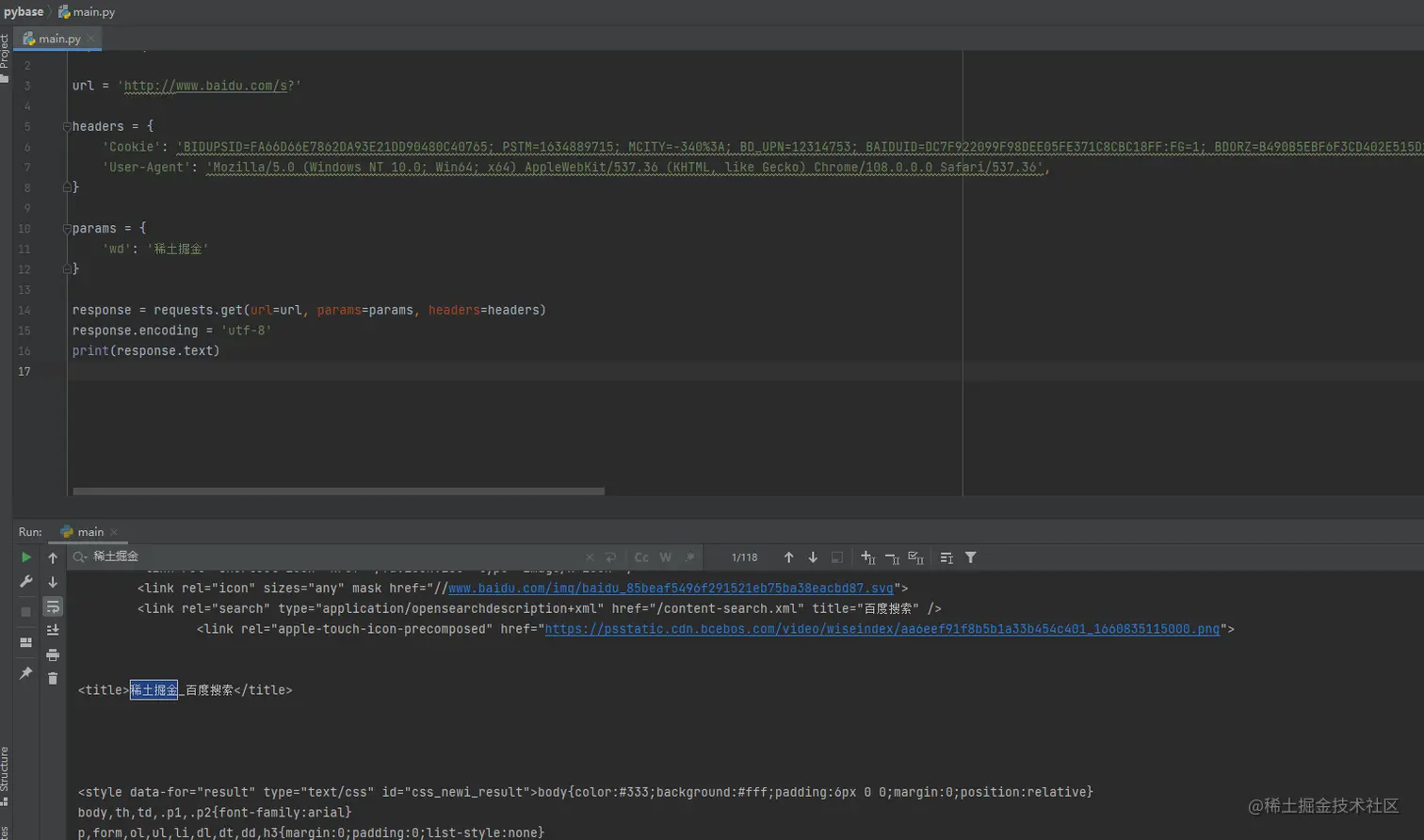Screen dimensions: 1424x840
Task: Open the baidu_85beaf SVG link in console
Action: (671, 589)
